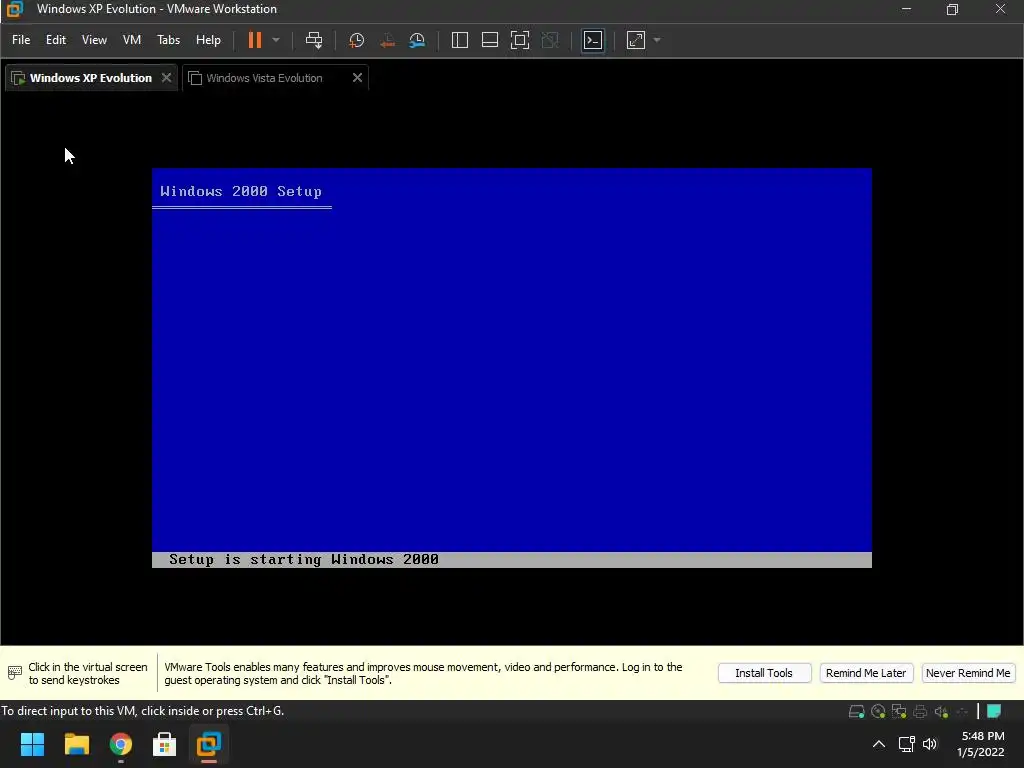The height and width of the screenshot is (768, 1024).
Task: Click the CD/DVD drive status icon
Action: point(878,711)
